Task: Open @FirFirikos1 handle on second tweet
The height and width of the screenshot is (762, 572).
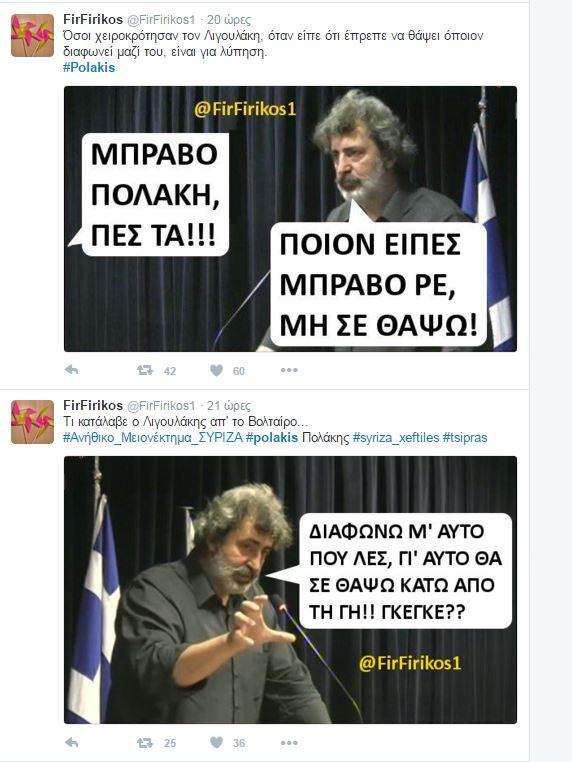Action: [161, 405]
